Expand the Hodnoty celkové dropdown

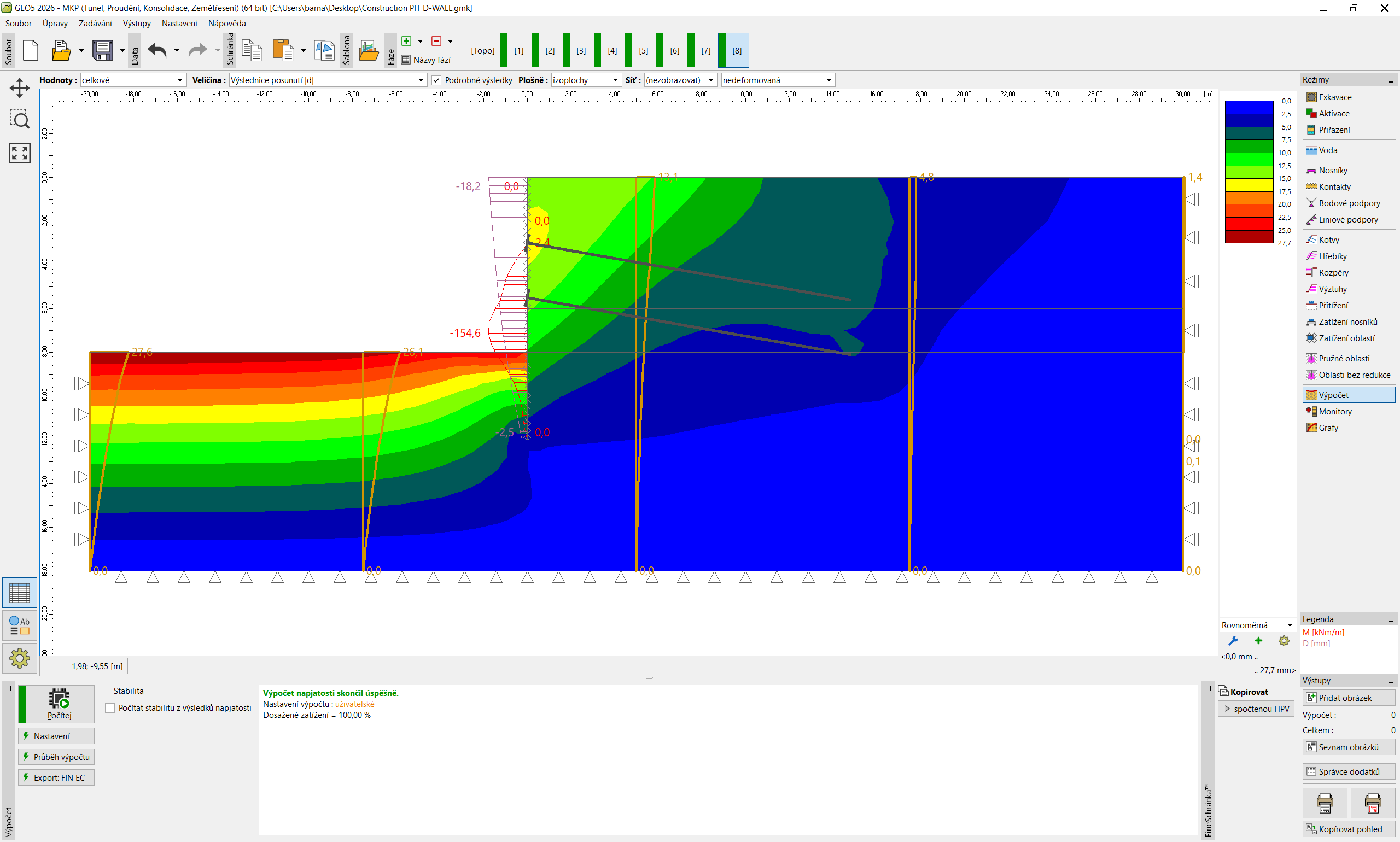point(133,80)
